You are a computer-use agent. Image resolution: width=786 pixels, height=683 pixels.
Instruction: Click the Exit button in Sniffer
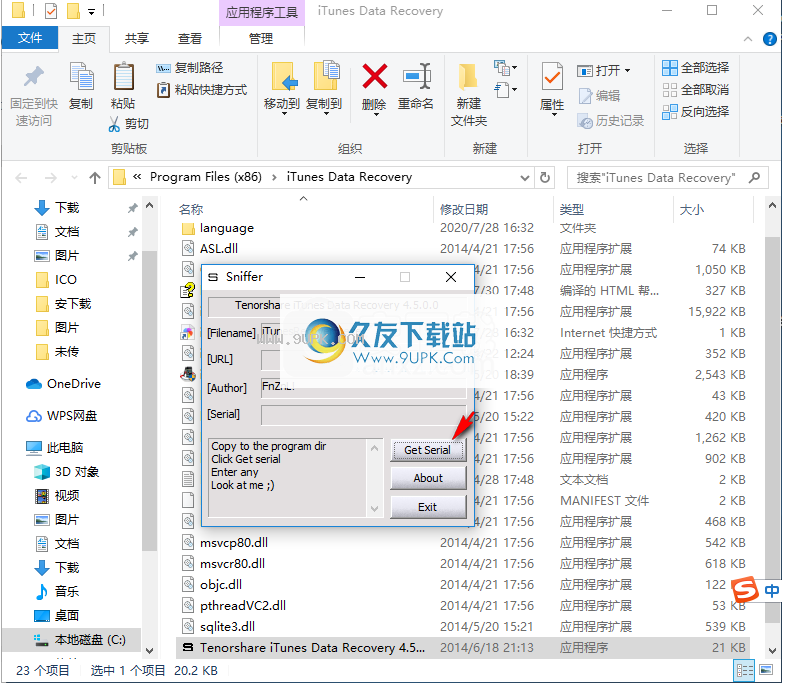click(x=428, y=507)
